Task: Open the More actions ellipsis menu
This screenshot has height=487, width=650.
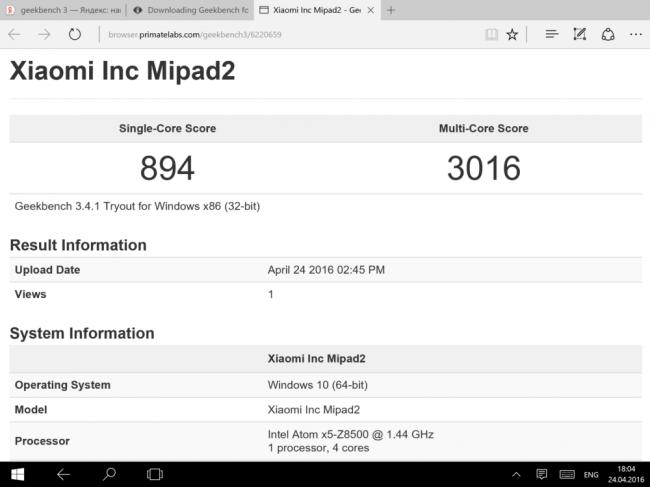Action: click(636, 34)
